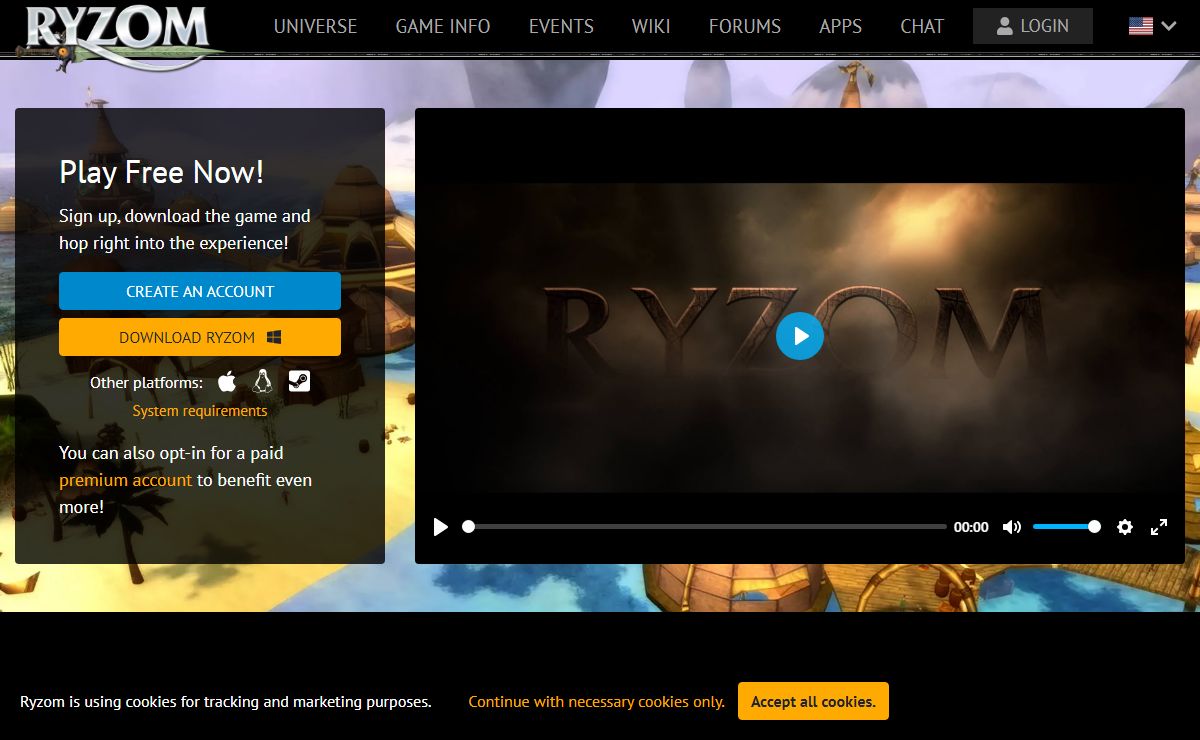This screenshot has width=1200, height=740.
Task: Open the GAME INFO menu
Action: click(443, 27)
